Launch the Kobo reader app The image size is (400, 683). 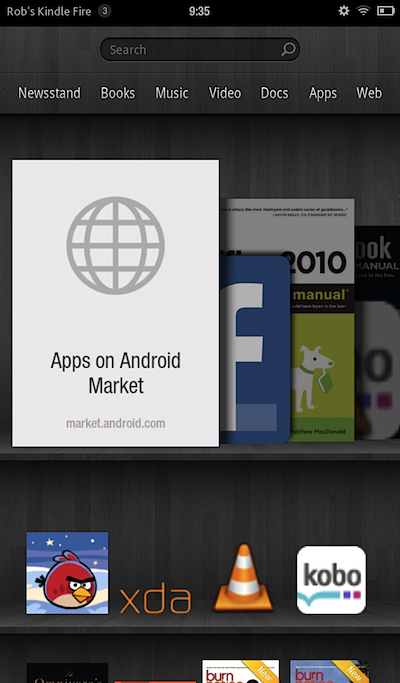[331, 580]
